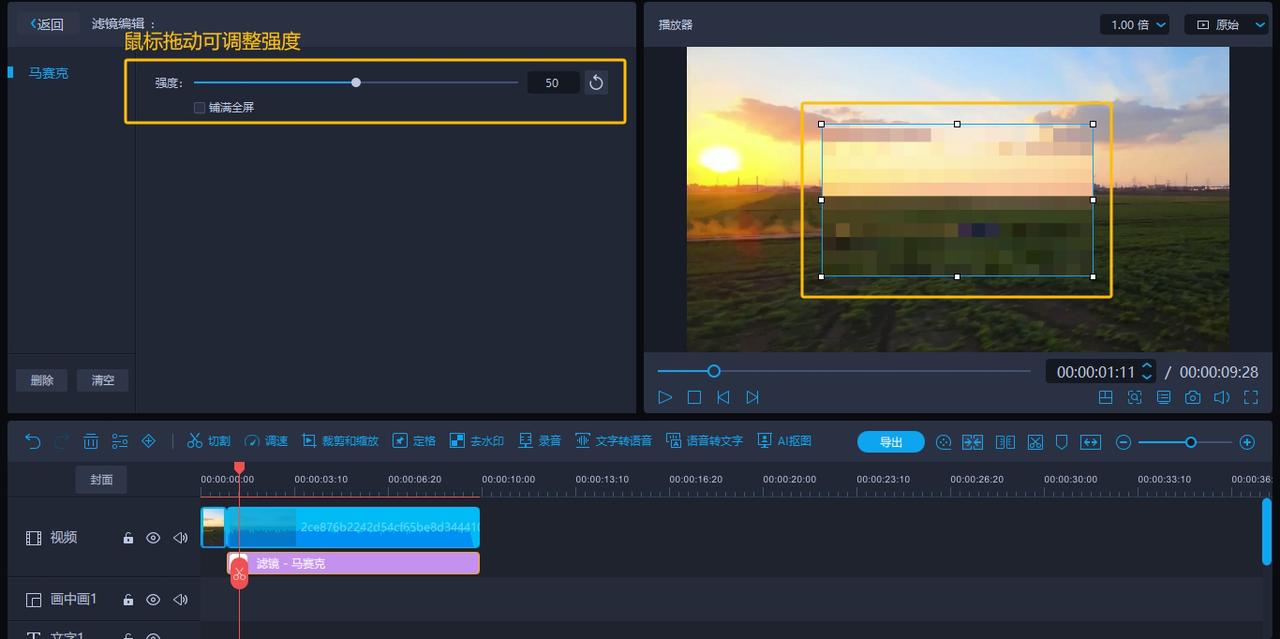This screenshot has width=1280, height=639.
Task: Open the 去水印 watermark removal tool
Action: point(477,441)
